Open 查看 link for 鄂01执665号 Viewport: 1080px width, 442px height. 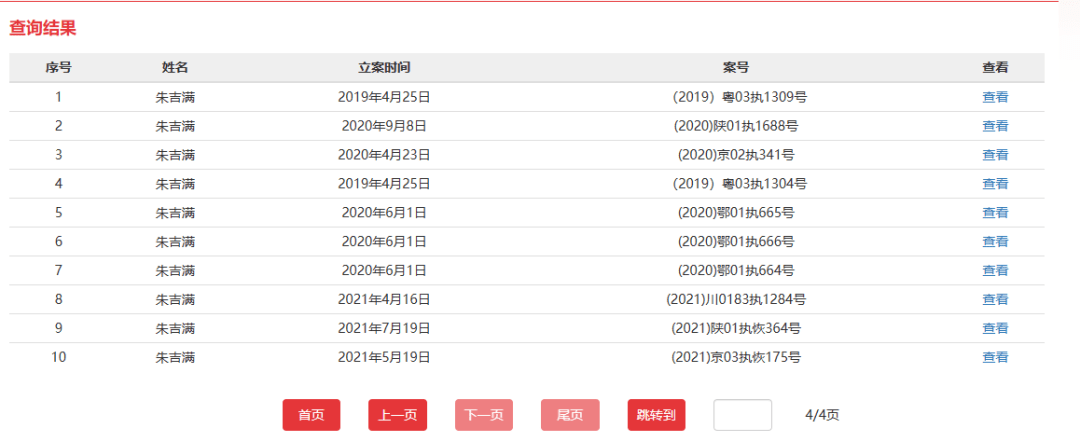pyautogui.click(x=994, y=213)
